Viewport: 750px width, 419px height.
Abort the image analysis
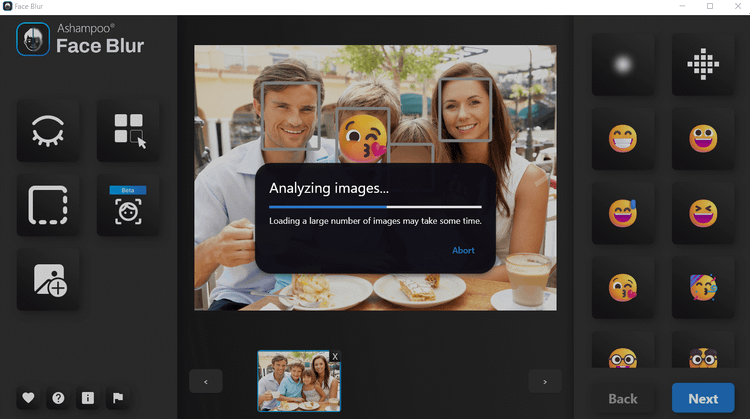pyautogui.click(x=463, y=251)
